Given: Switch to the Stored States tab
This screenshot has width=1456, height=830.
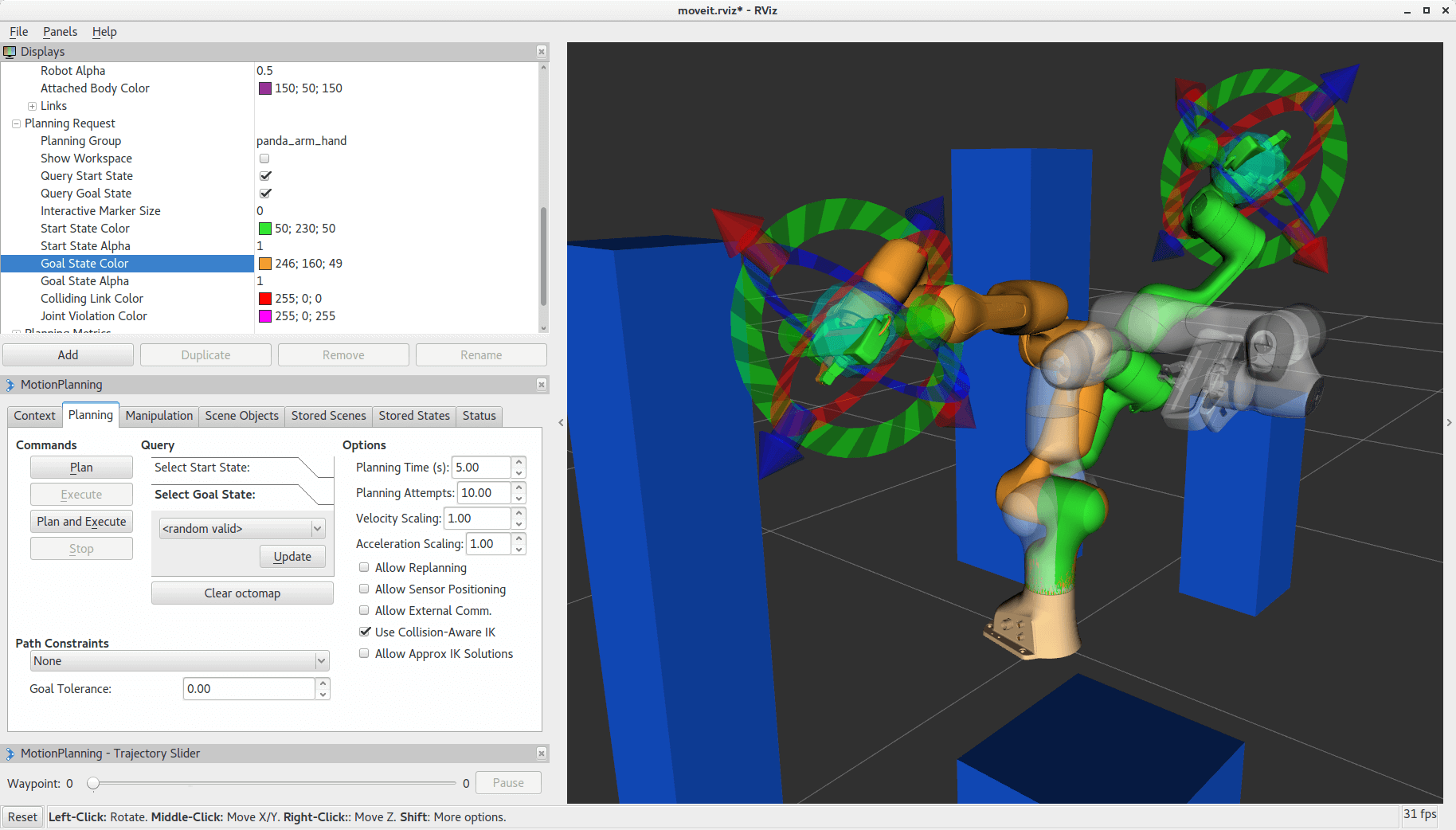Looking at the screenshot, I should pos(414,416).
